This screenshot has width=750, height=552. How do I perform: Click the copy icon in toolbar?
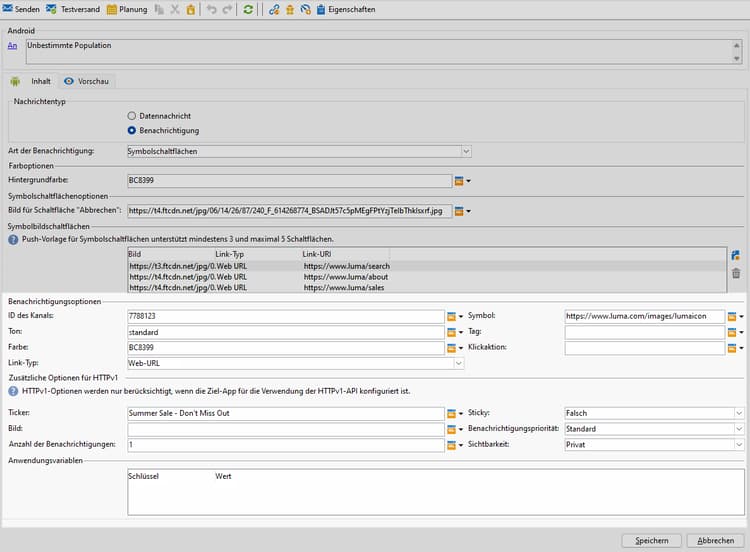click(159, 9)
